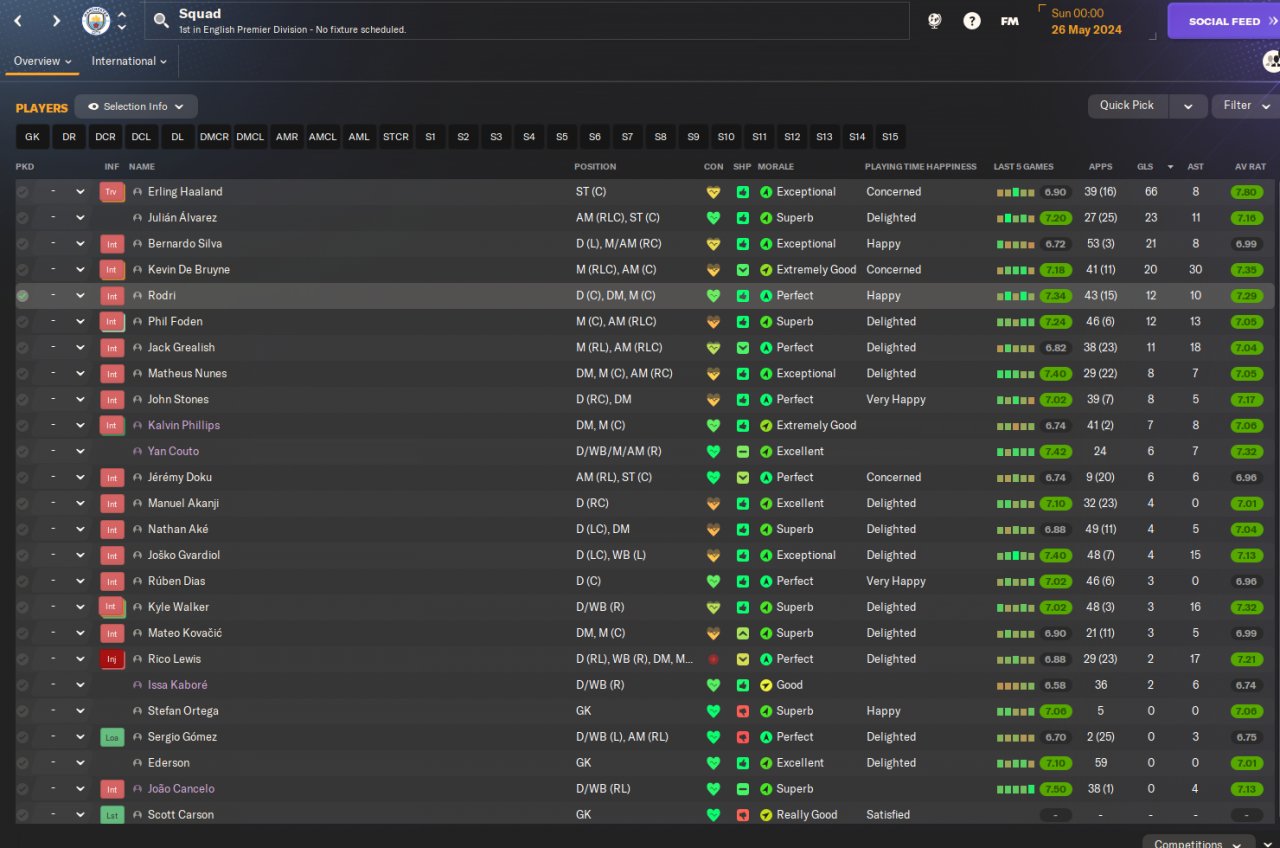Screen dimensions: 1280x848
Task: Toggle the picked checkbox for Ederson
Action: point(22,764)
